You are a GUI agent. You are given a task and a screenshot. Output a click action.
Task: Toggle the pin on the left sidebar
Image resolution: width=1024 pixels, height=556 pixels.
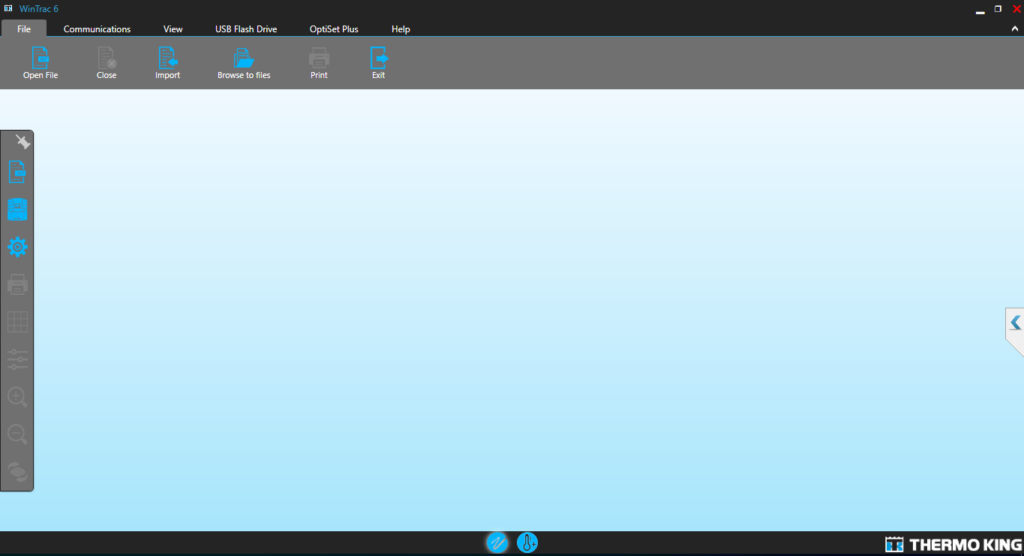pos(22,142)
